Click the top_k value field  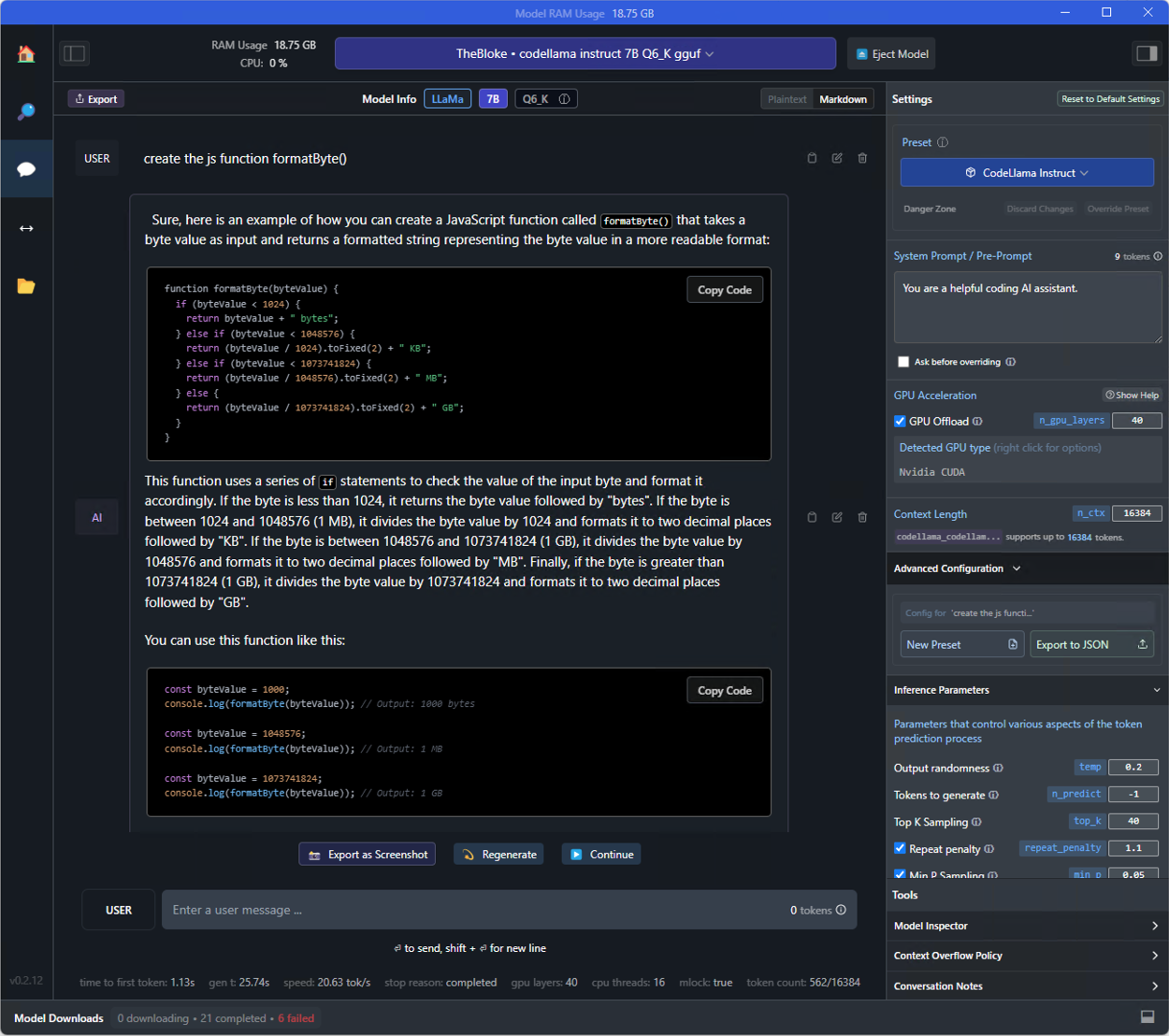pos(1133,822)
